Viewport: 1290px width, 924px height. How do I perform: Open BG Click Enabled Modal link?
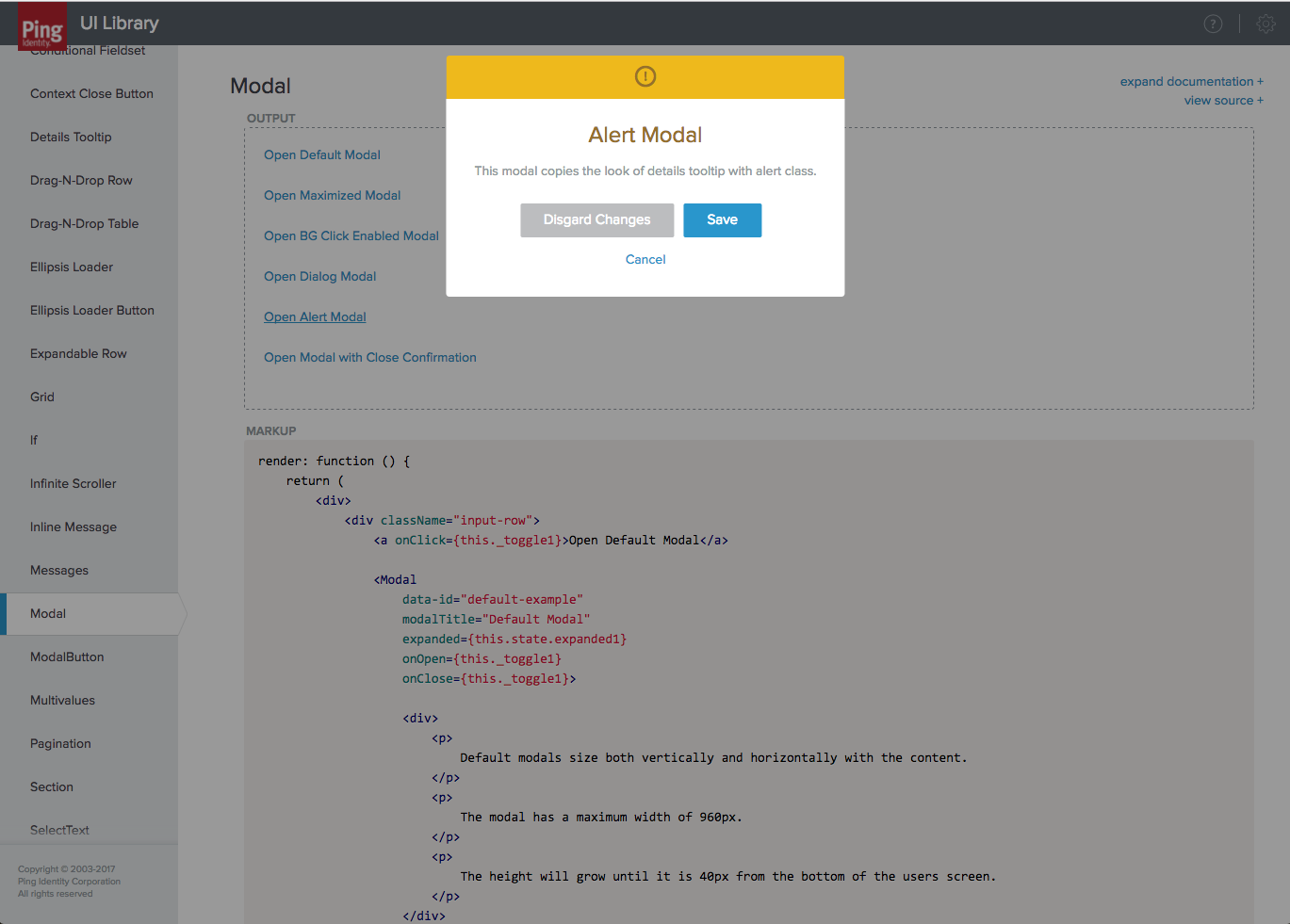[x=351, y=236]
